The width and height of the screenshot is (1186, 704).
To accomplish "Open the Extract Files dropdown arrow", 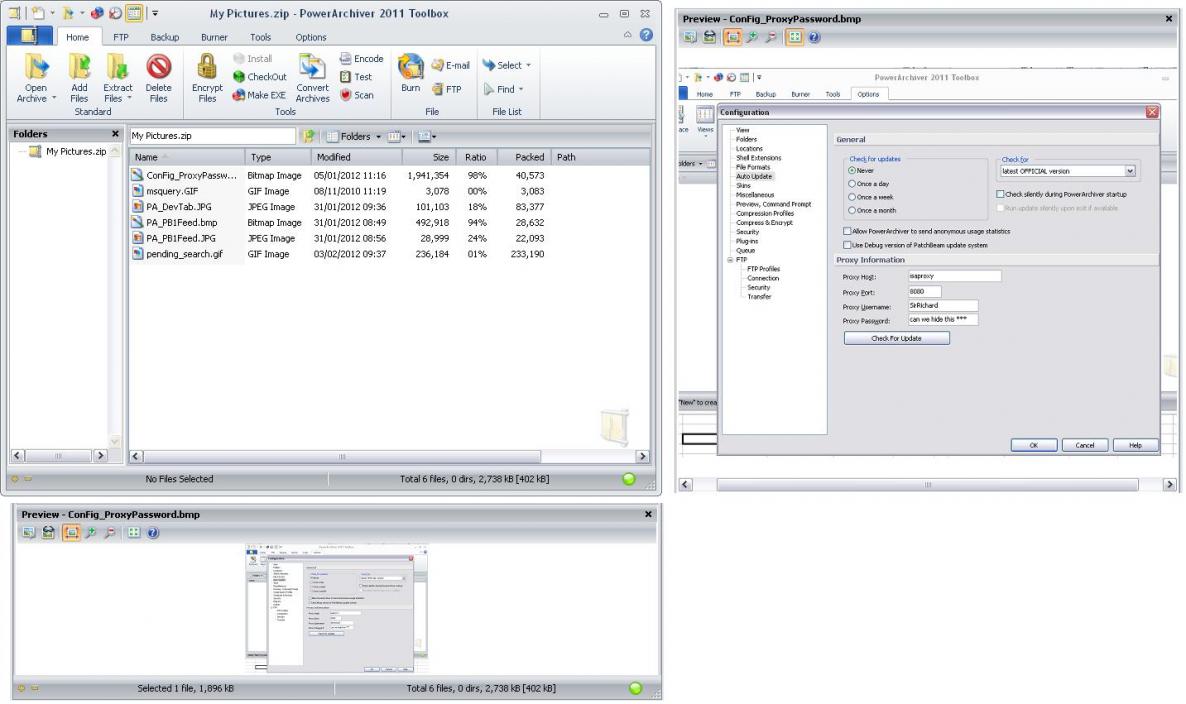I will 129,98.
